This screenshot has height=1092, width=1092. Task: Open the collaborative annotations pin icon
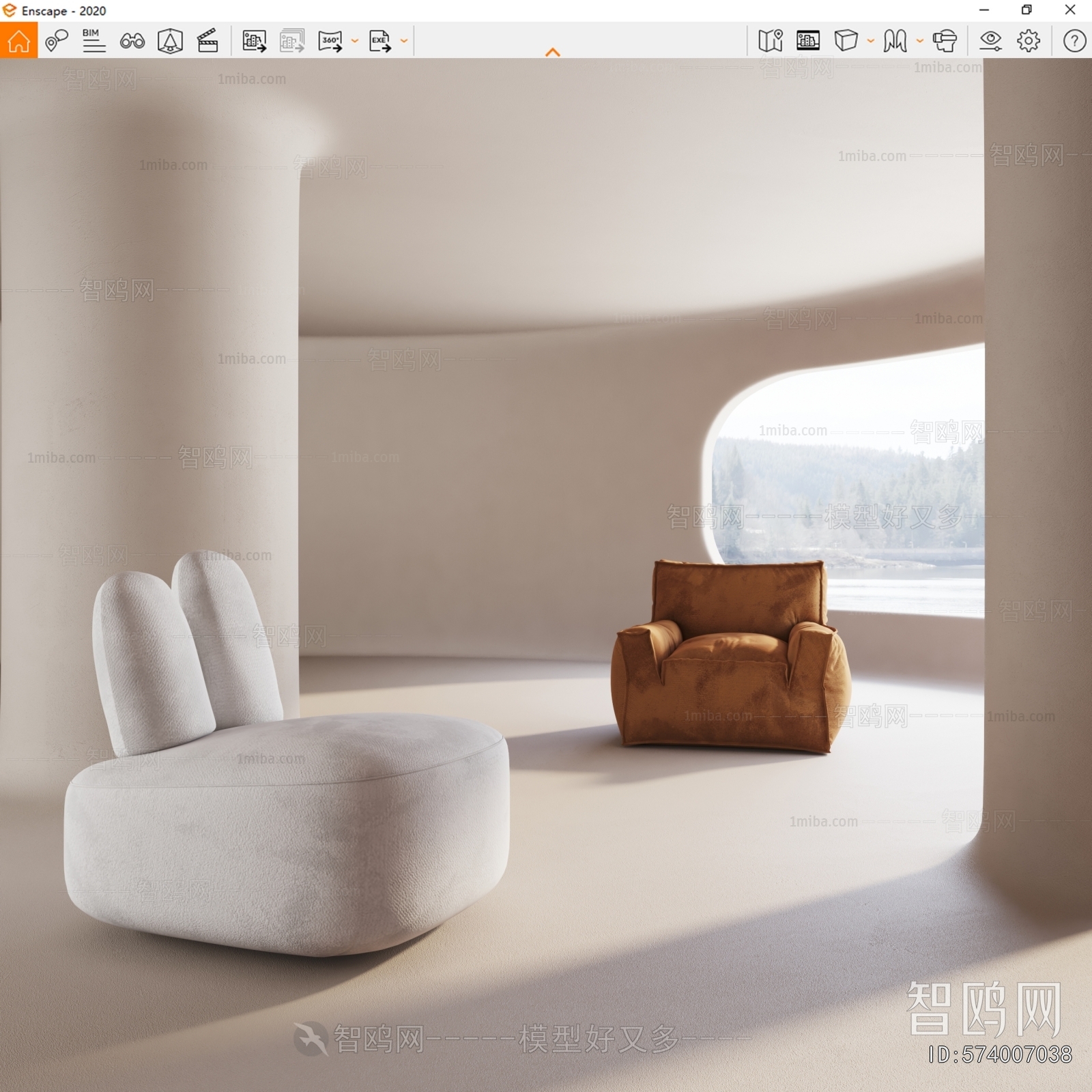[57, 41]
